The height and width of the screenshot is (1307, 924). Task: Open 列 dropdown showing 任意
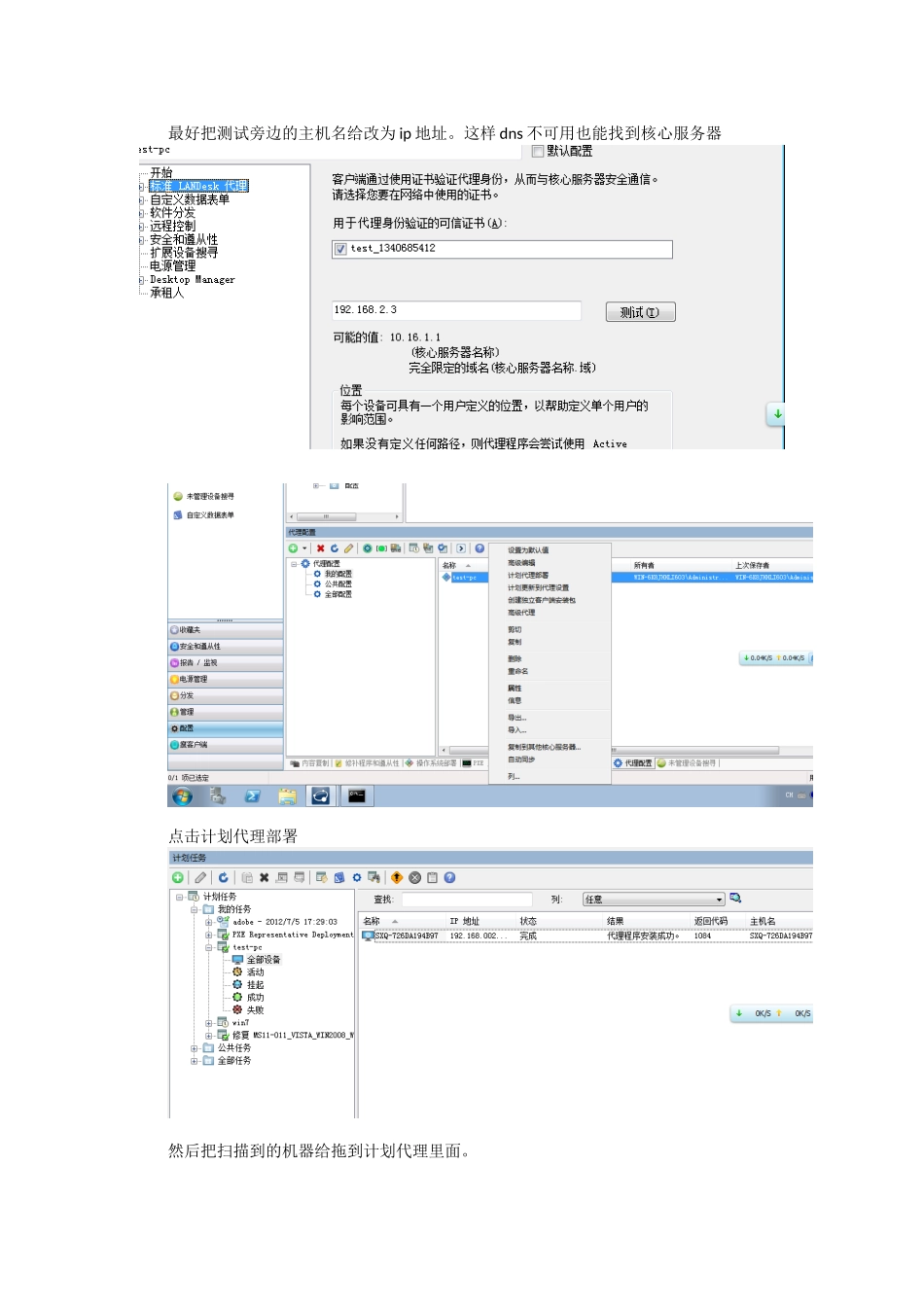[654, 900]
